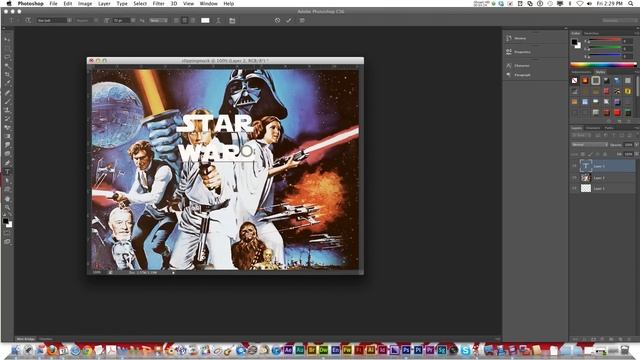Toggle Lock Transparent Pixels in the Layers panel

point(583,154)
